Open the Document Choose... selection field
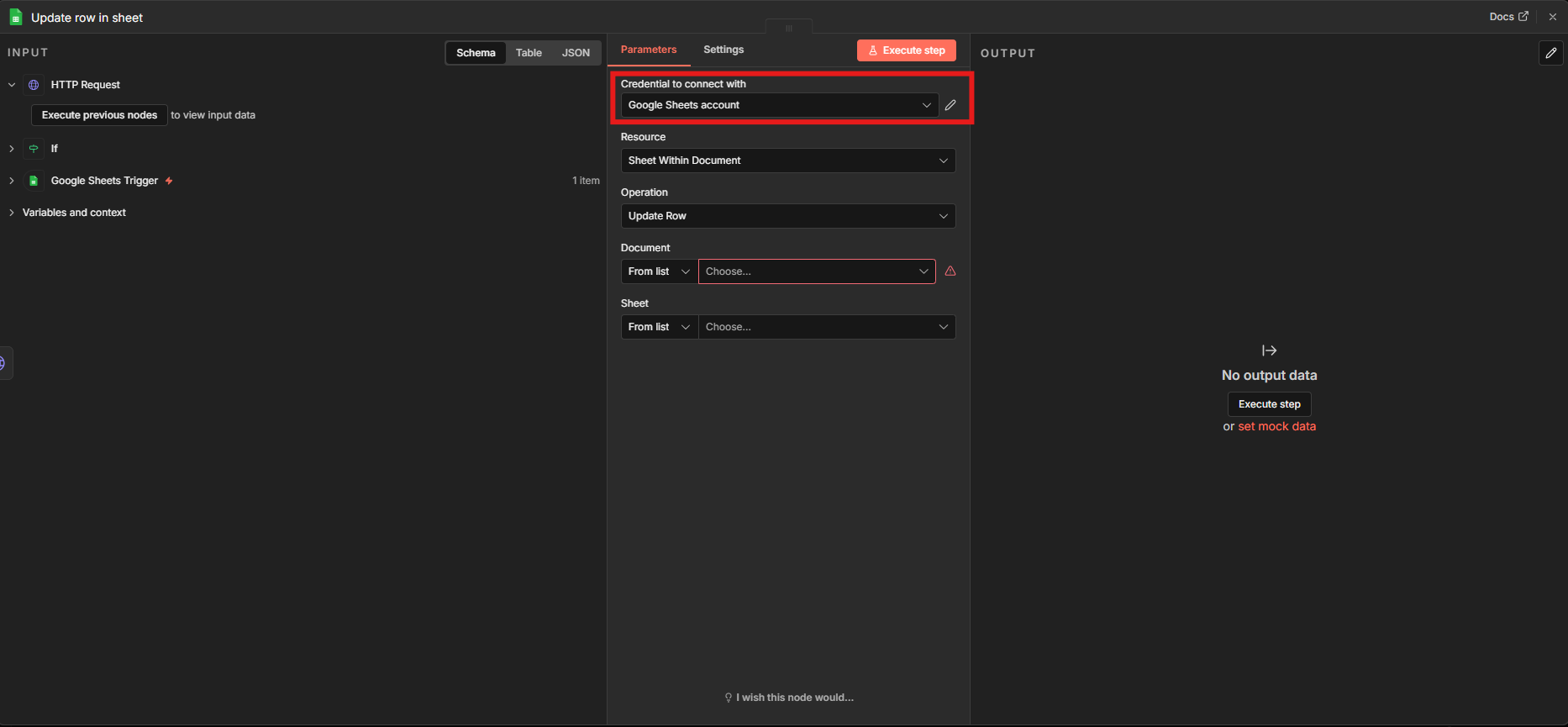Image resolution: width=1568 pixels, height=727 pixels. [816, 271]
